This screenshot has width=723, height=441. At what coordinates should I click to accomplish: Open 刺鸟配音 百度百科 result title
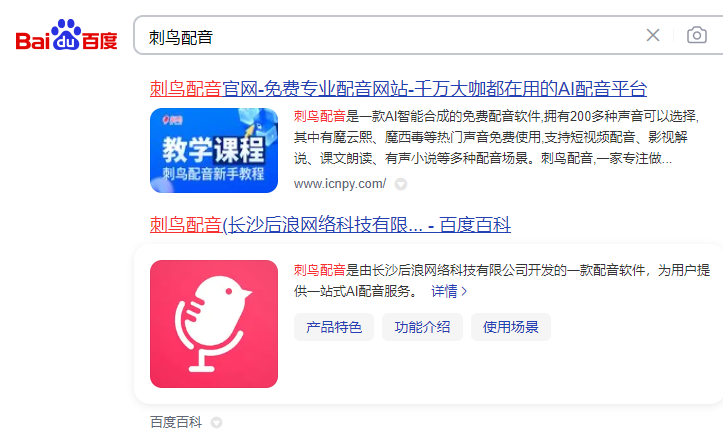330,225
